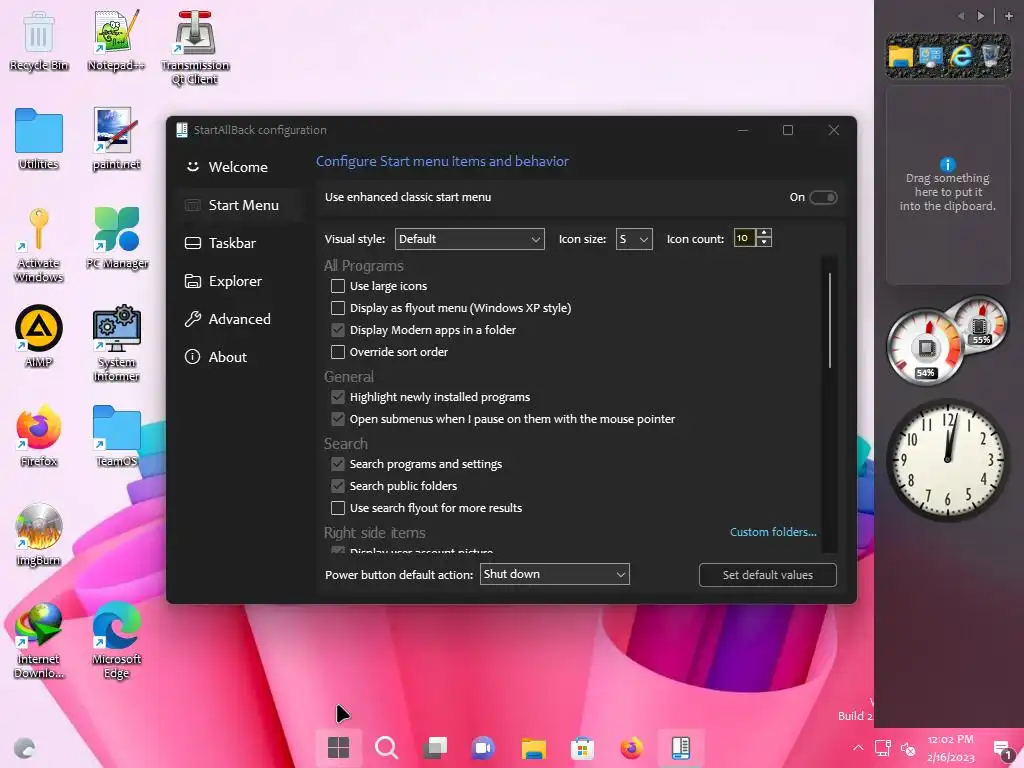Launch ImgBurn from the desktop
This screenshot has width=1024, height=768.
(x=39, y=536)
